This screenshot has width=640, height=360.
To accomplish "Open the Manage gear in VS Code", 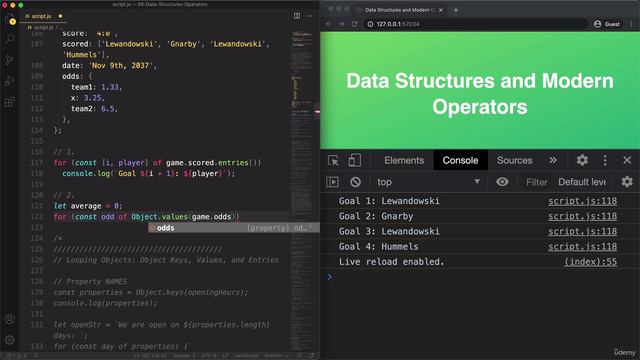I will (10, 340).
